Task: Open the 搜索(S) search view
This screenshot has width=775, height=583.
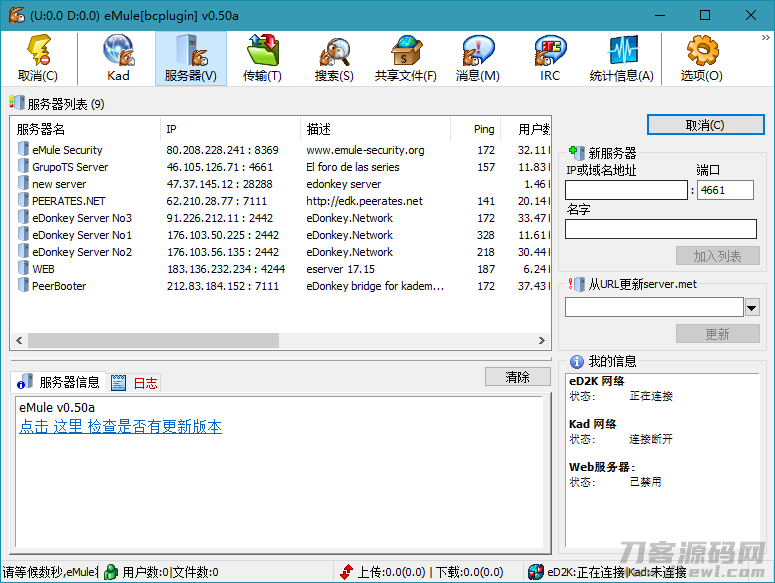Action: pos(334,58)
